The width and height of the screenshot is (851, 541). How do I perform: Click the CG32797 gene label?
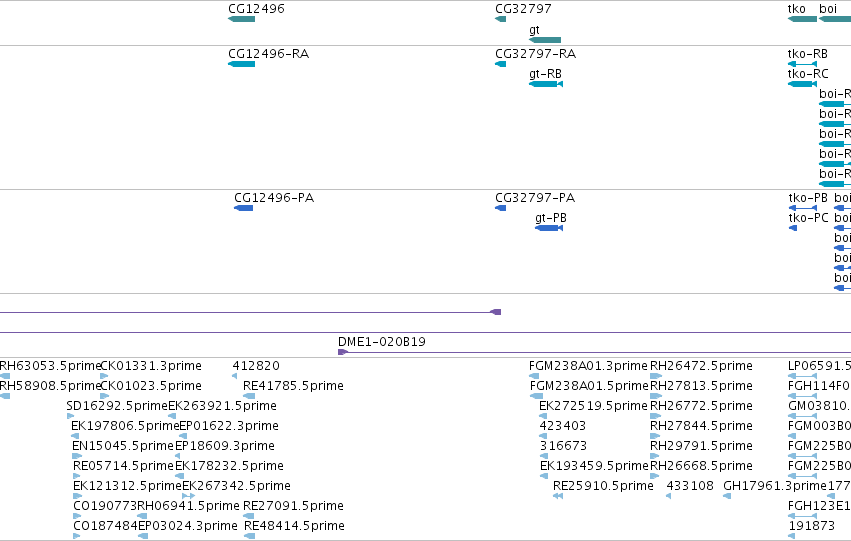(x=523, y=9)
